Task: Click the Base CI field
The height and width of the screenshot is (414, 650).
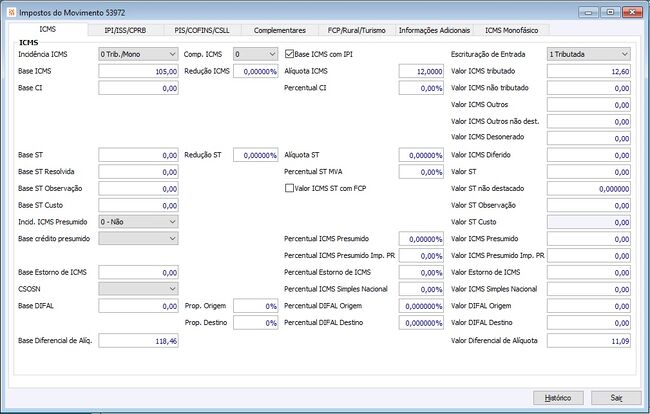Action: click(138, 88)
